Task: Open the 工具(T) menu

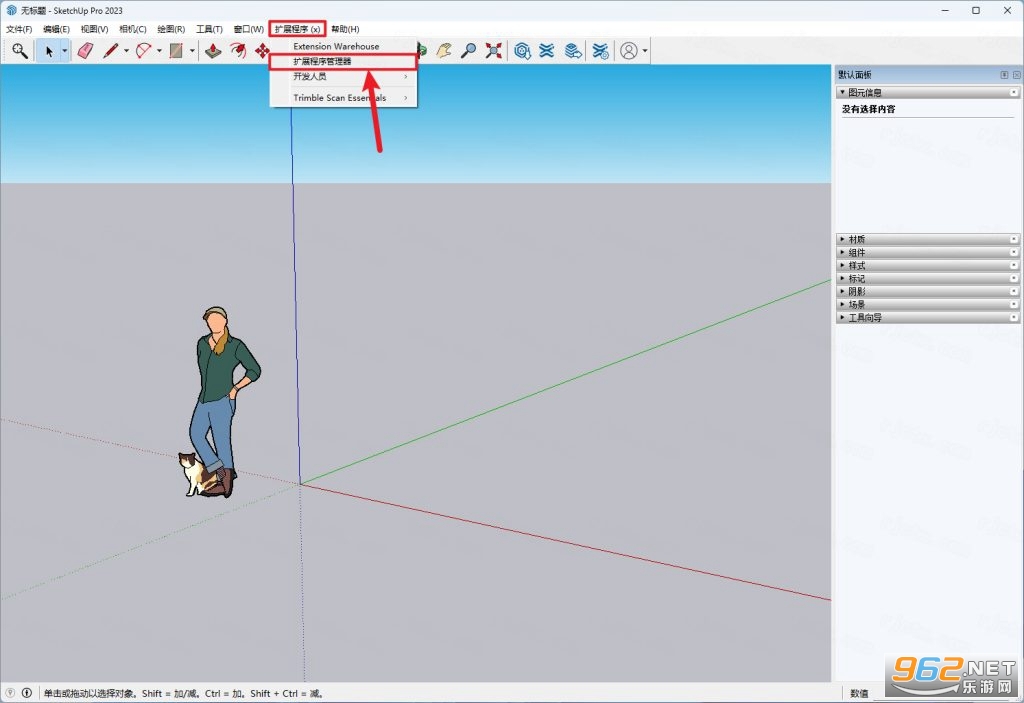Action: pyautogui.click(x=209, y=29)
